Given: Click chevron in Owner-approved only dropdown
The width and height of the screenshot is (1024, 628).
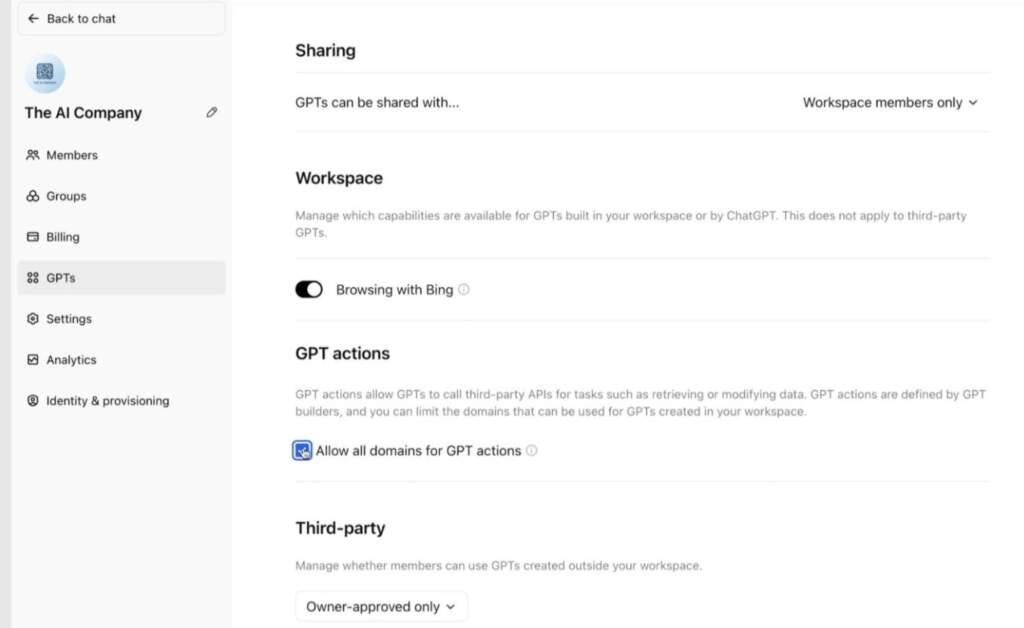Looking at the screenshot, I should coord(451,606).
